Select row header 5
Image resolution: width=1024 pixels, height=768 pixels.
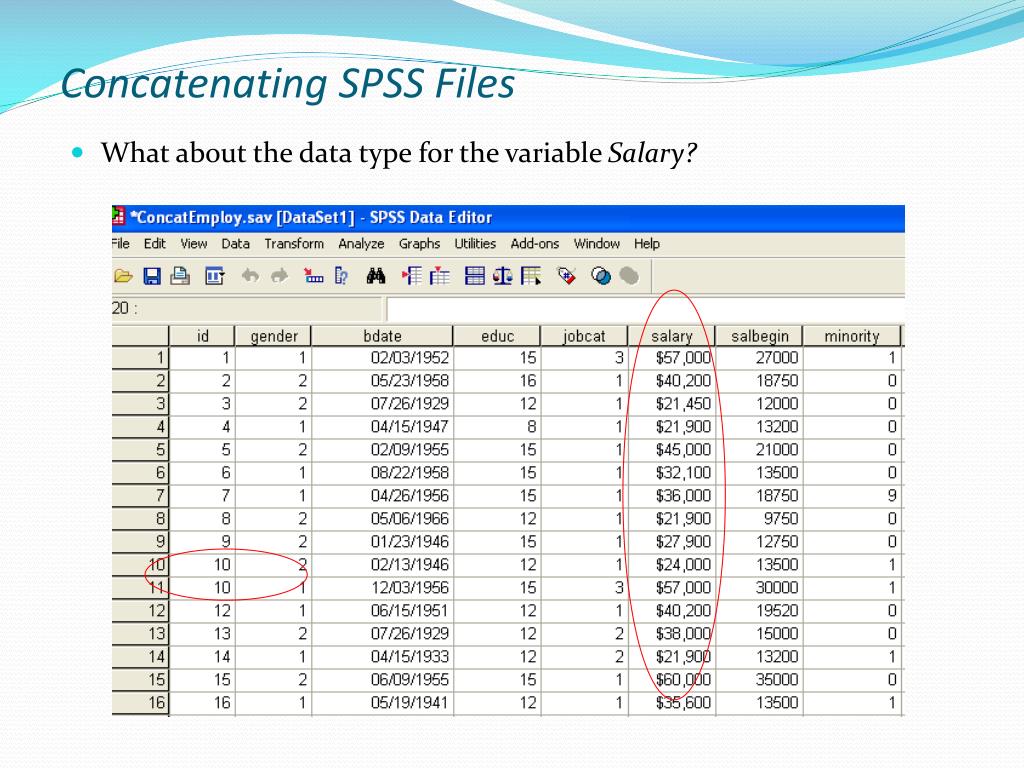pyautogui.click(x=140, y=450)
